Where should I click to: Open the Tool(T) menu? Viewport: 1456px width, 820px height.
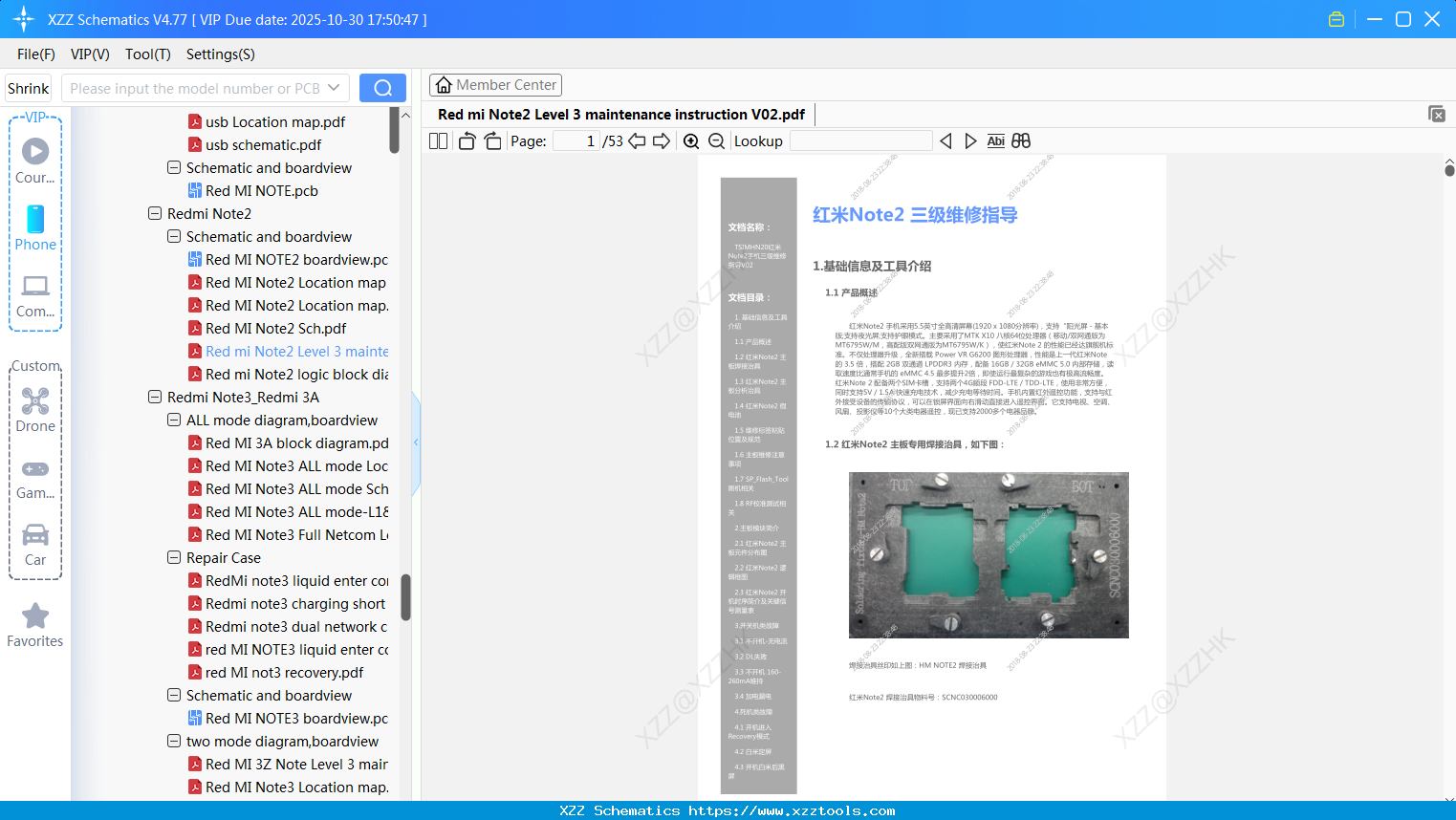pyautogui.click(x=147, y=54)
